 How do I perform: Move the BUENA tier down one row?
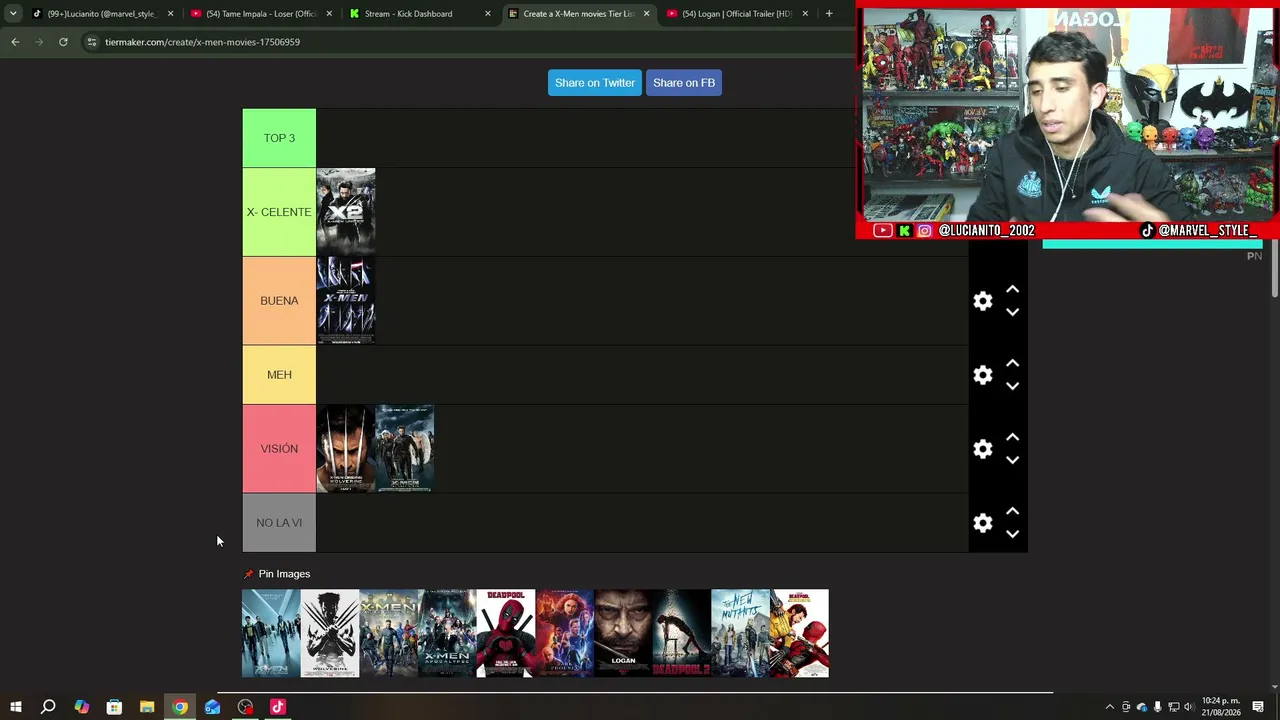[x=1012, y=312]
